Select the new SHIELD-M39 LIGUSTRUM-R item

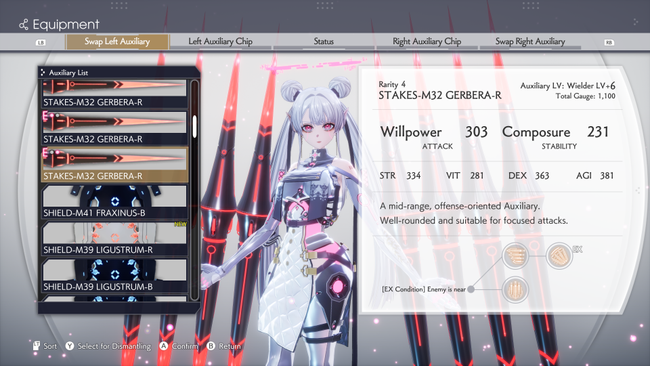115,238
